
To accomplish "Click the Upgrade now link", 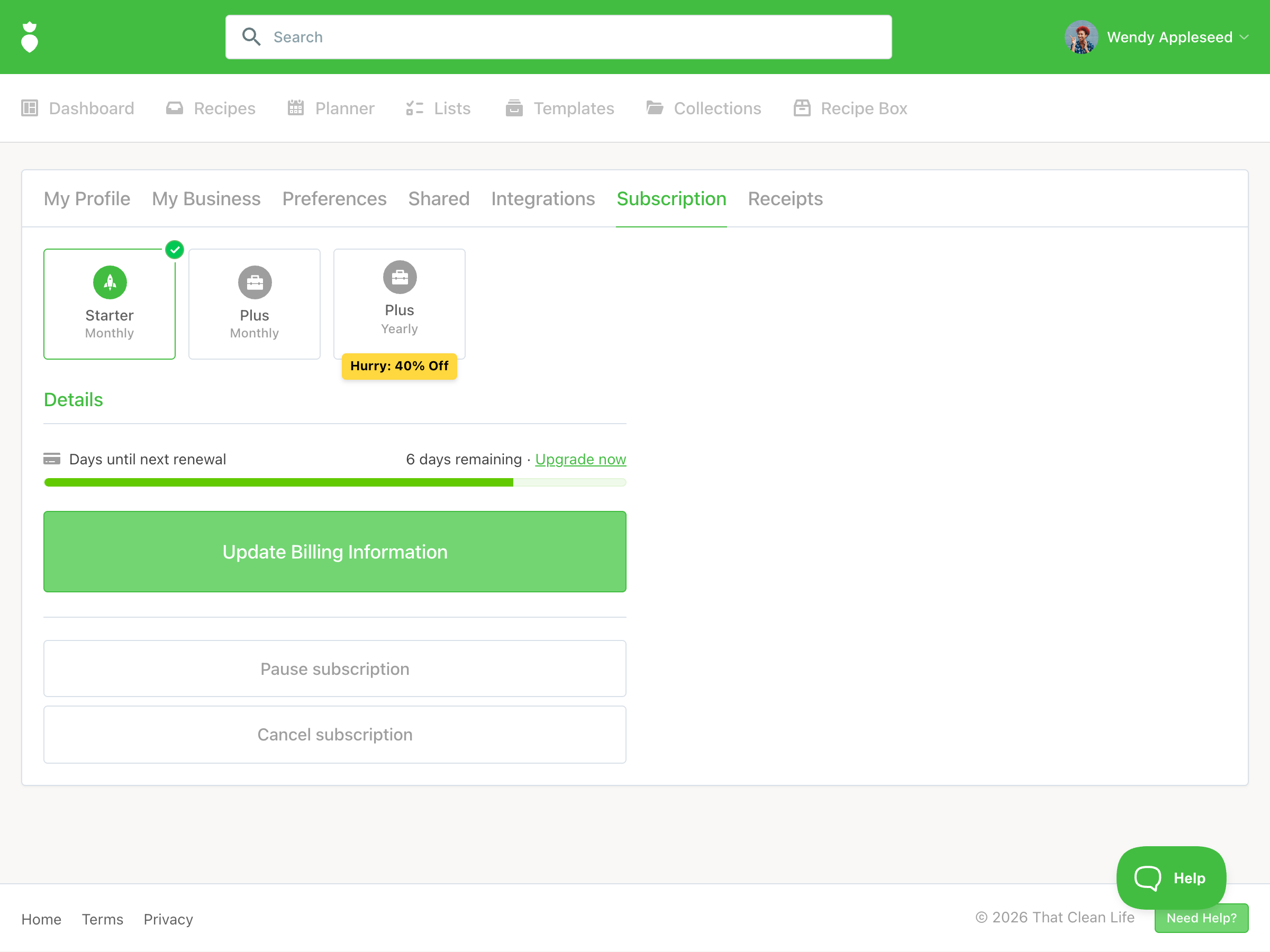I will coord(580,459).
